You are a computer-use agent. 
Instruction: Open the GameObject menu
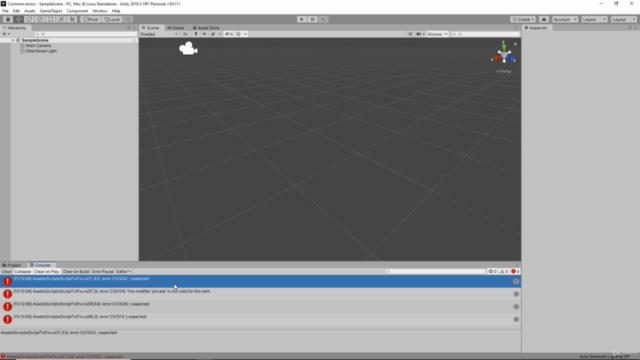point(51,11)
